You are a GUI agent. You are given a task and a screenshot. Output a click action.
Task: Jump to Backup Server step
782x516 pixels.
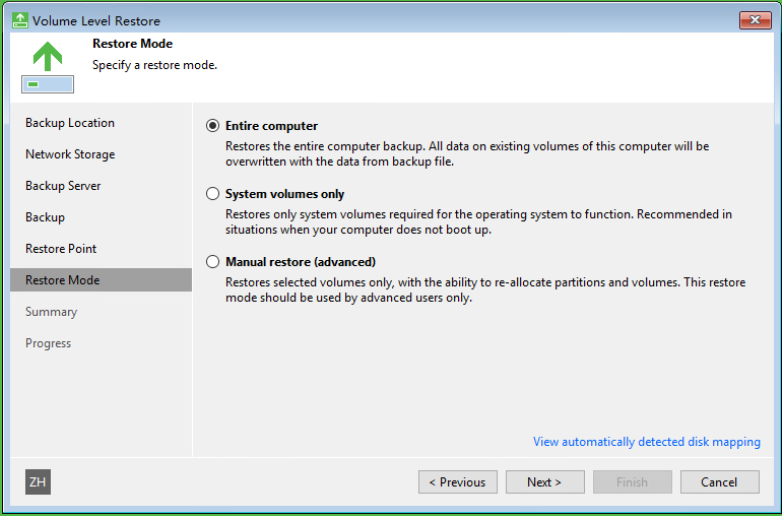point(63,185)
